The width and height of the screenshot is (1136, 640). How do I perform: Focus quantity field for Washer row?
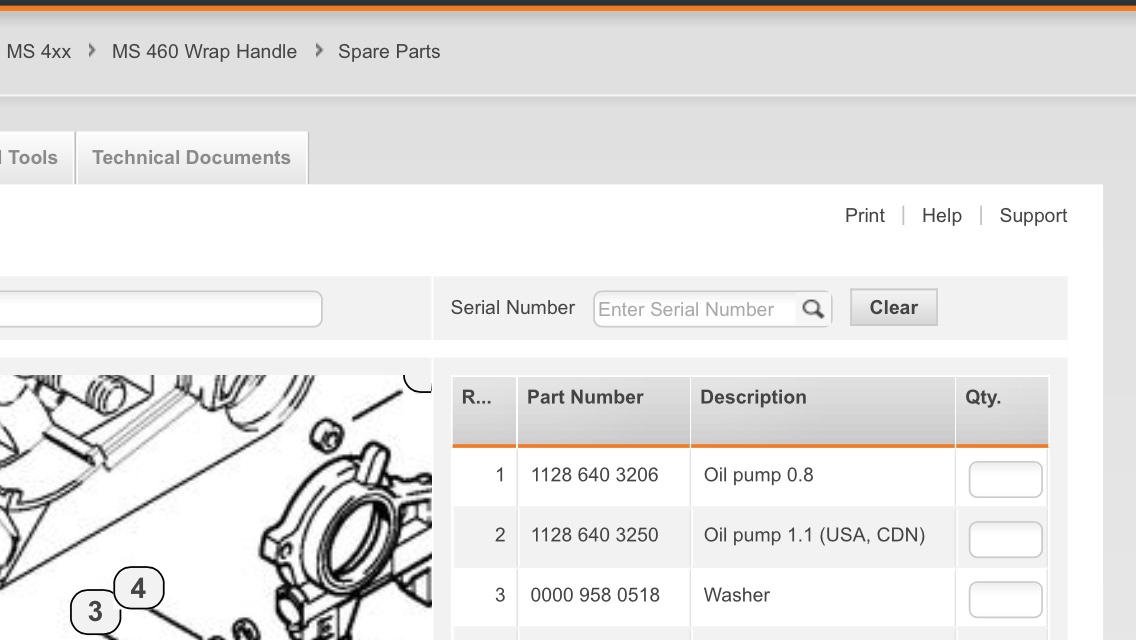pyautogui.click(x=1006, y=600)
